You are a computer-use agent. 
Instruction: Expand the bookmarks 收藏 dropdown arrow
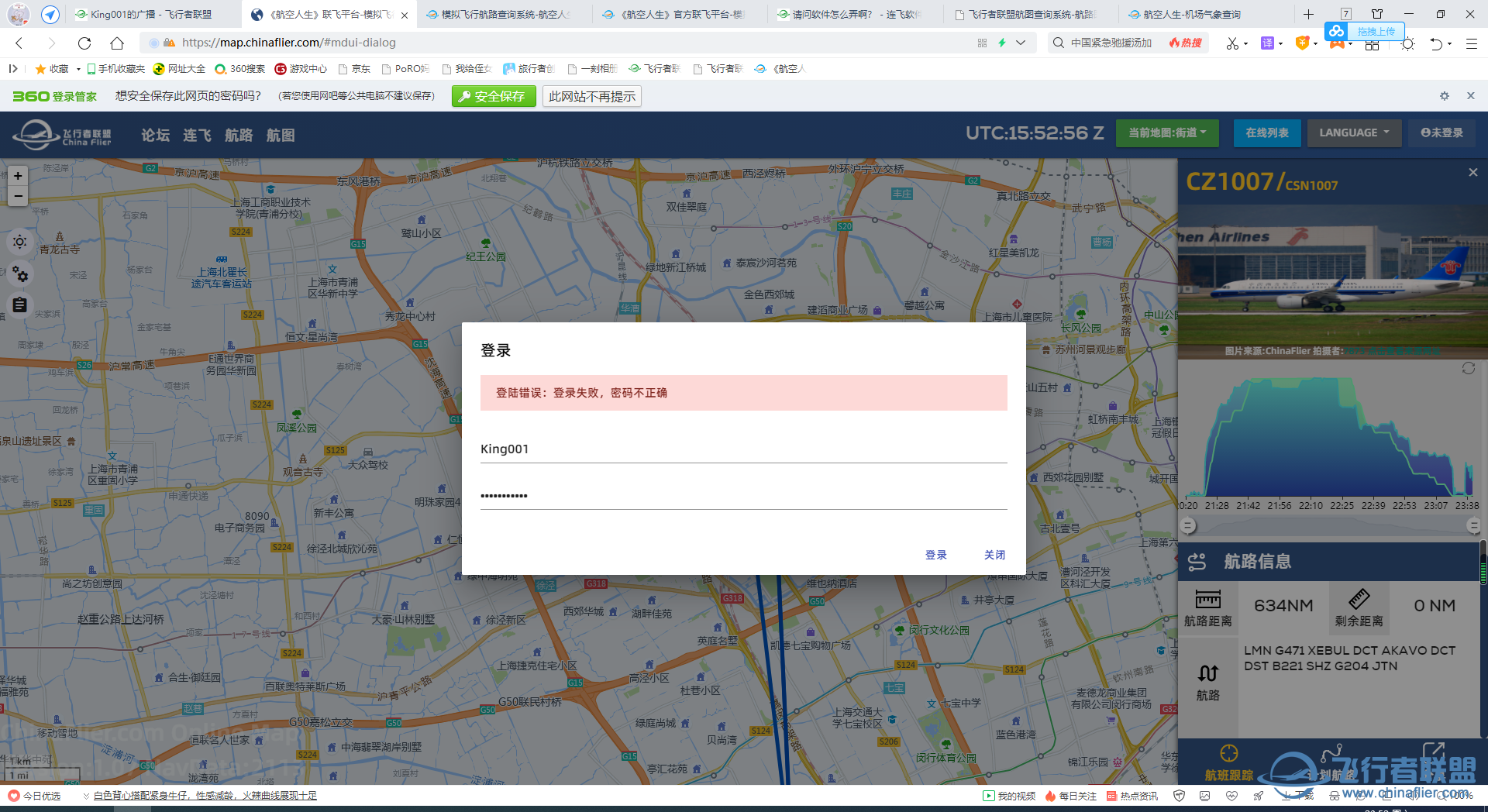[x=78, y=69]
